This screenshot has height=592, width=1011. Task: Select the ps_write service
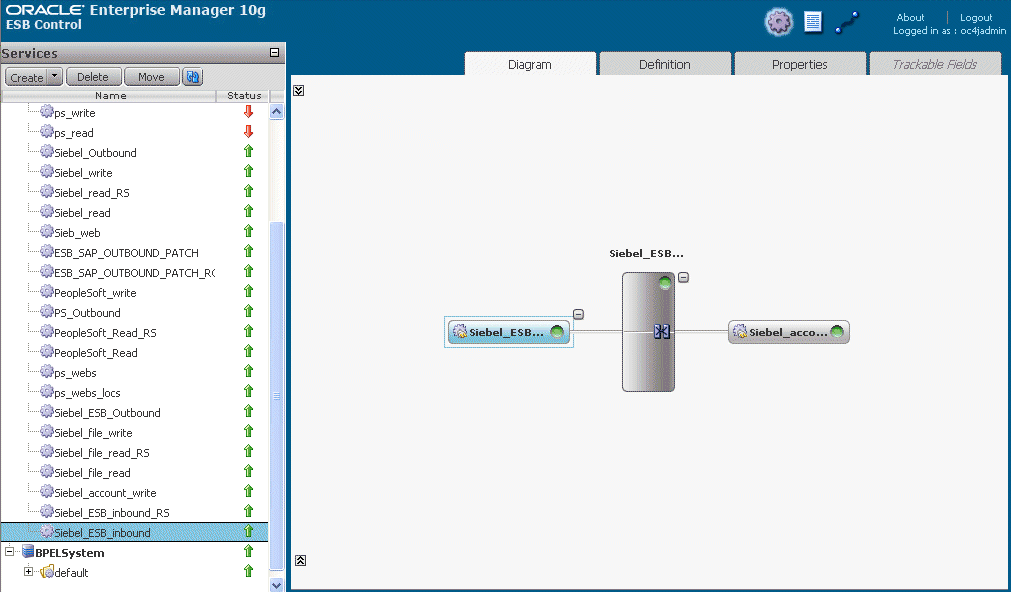(x=75, y=113)
